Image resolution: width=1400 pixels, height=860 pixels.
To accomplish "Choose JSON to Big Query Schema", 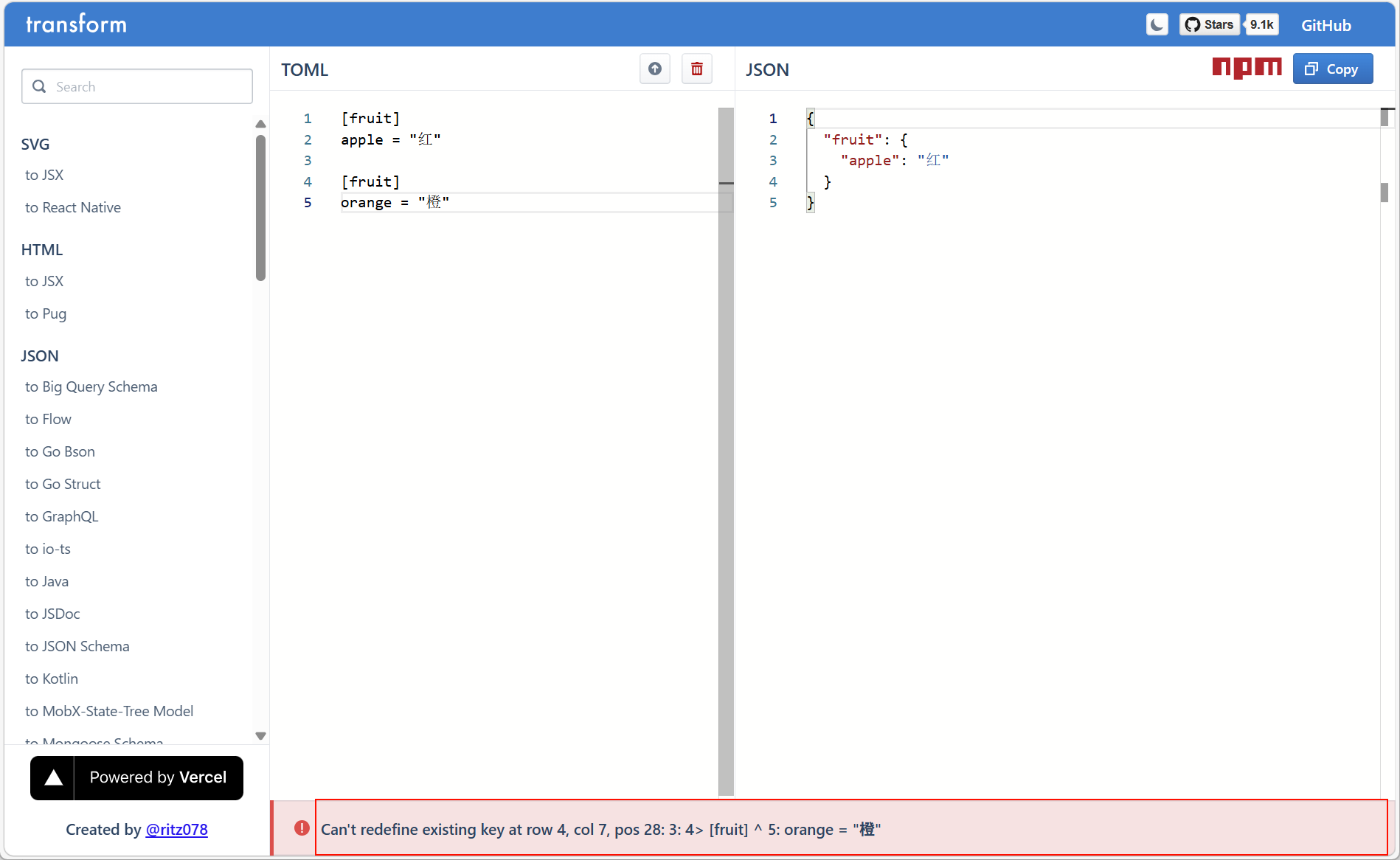I will click(91, 387).
